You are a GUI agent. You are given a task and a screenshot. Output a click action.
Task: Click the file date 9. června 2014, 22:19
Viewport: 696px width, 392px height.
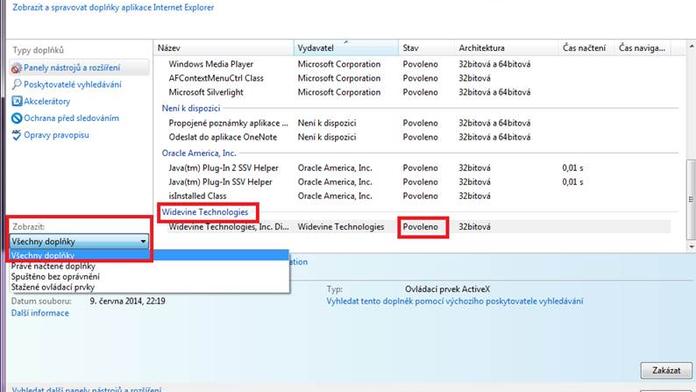click(127, 301)
